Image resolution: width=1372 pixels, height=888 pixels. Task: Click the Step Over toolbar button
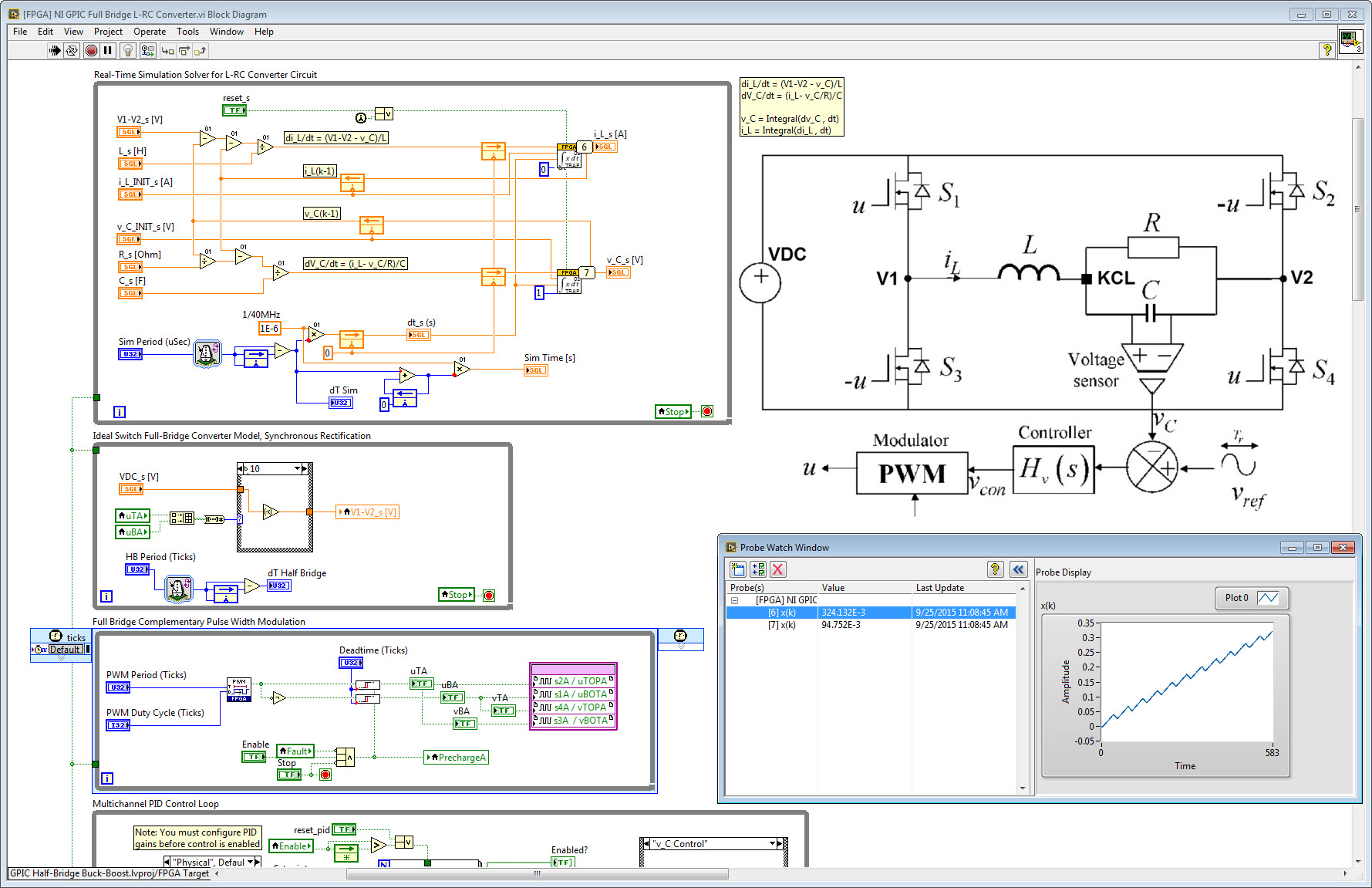[x=184, y=51]
